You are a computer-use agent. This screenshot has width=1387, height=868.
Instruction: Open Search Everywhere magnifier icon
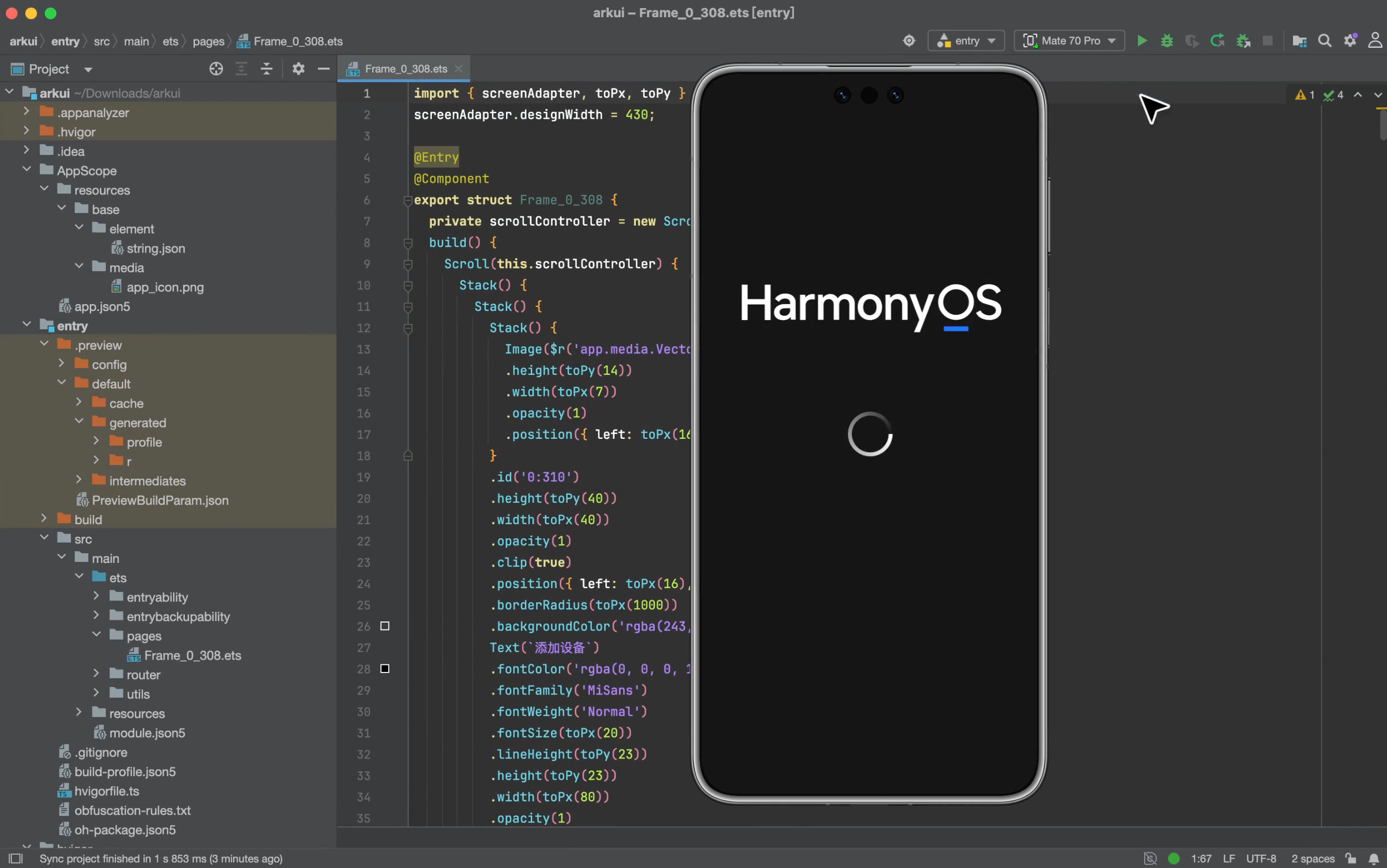point(1325,41)
